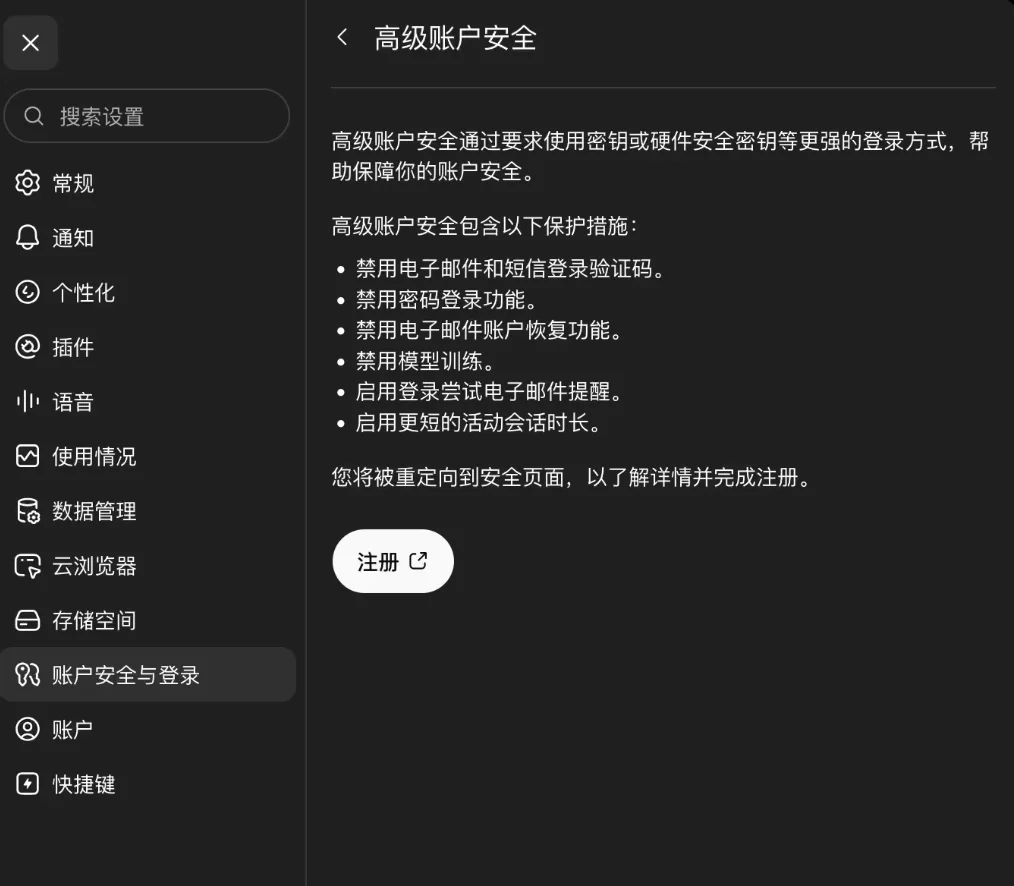This screenshot has width=1014, height=886.
Task: Click the 插件 plugin icon
Action: (27, 347)
